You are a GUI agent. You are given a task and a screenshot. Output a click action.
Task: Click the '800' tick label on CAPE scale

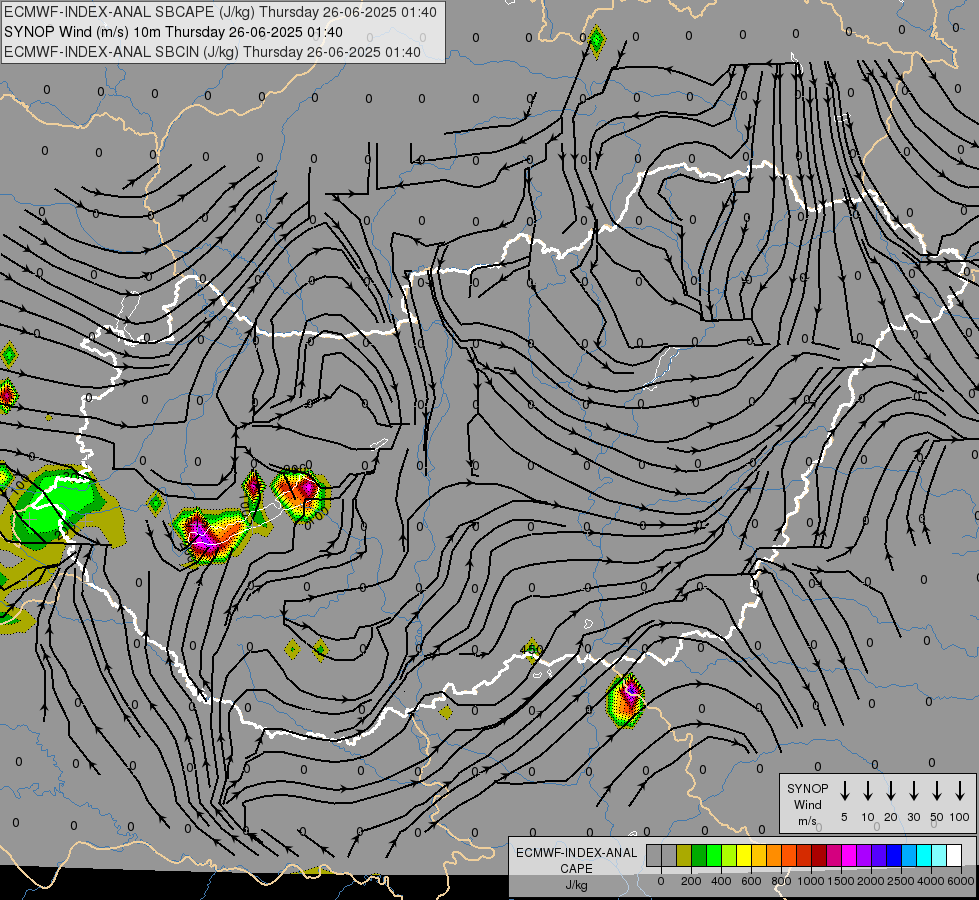point(781,881)
